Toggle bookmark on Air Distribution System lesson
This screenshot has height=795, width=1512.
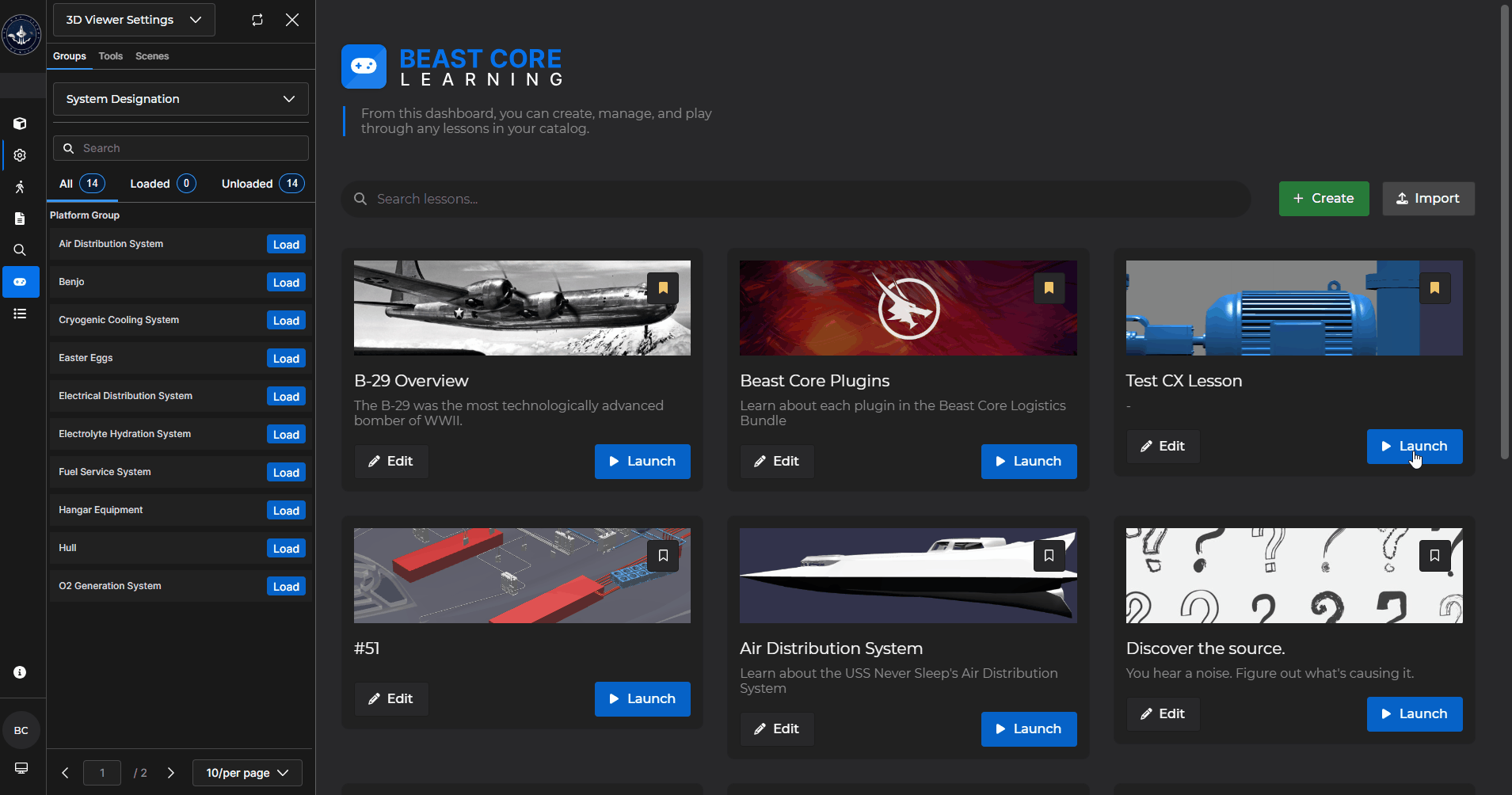(x=1049, y=556)
